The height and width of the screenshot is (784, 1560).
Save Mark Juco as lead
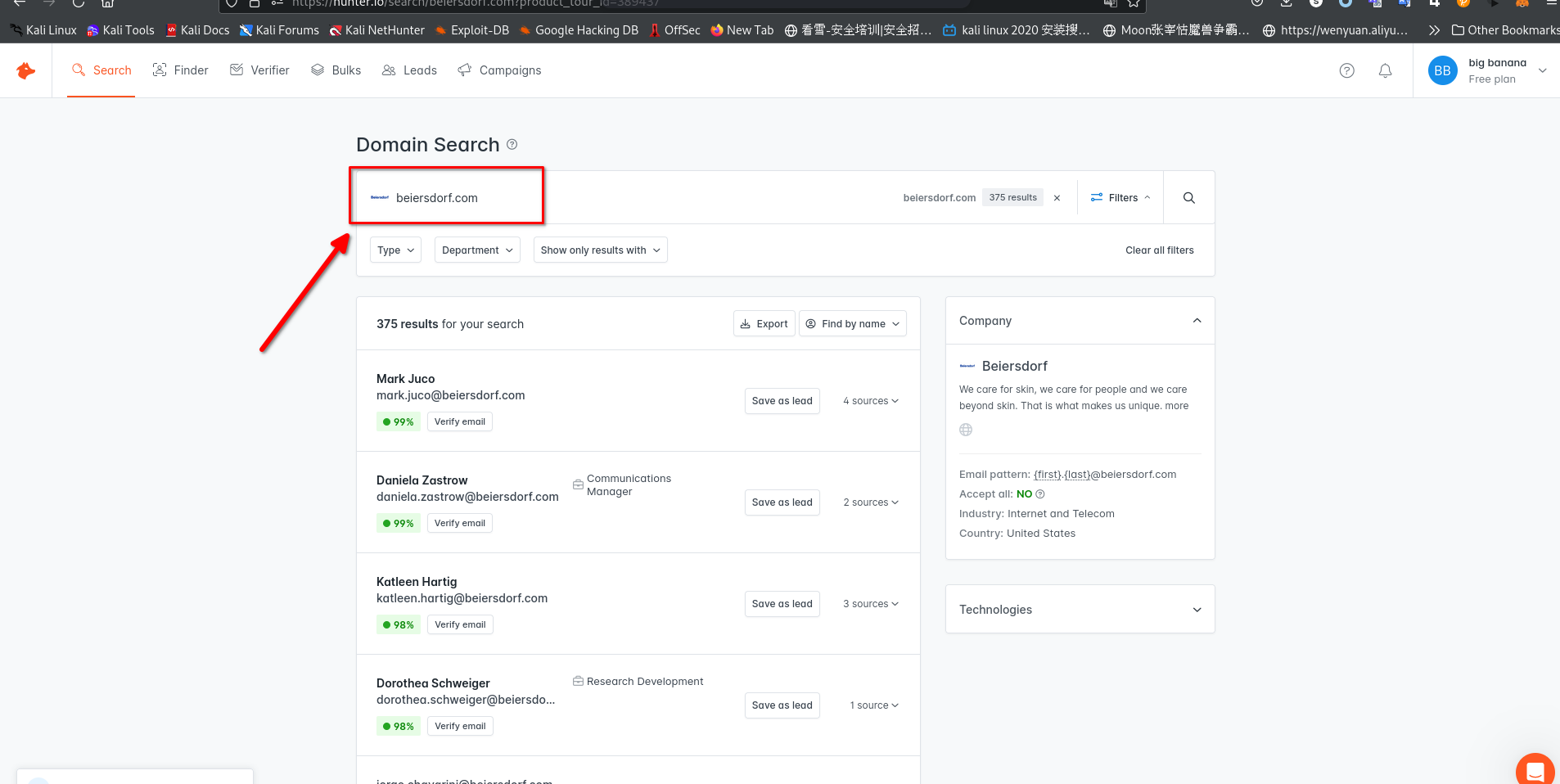pos(782,401)
